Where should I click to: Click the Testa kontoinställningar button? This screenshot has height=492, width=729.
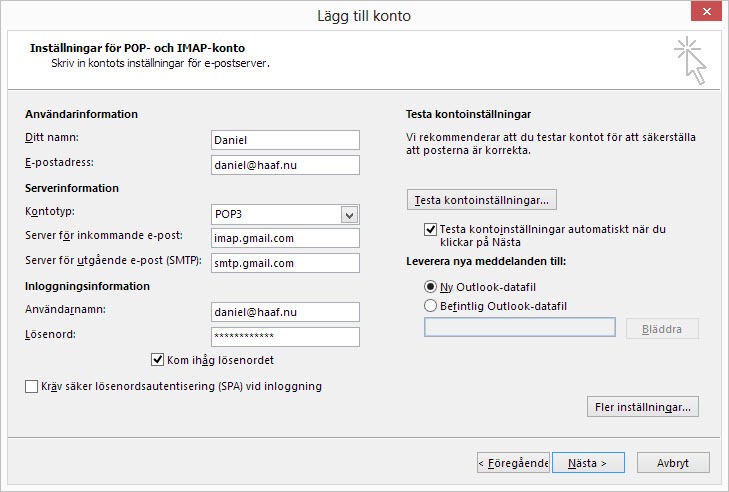coord(482,200)
